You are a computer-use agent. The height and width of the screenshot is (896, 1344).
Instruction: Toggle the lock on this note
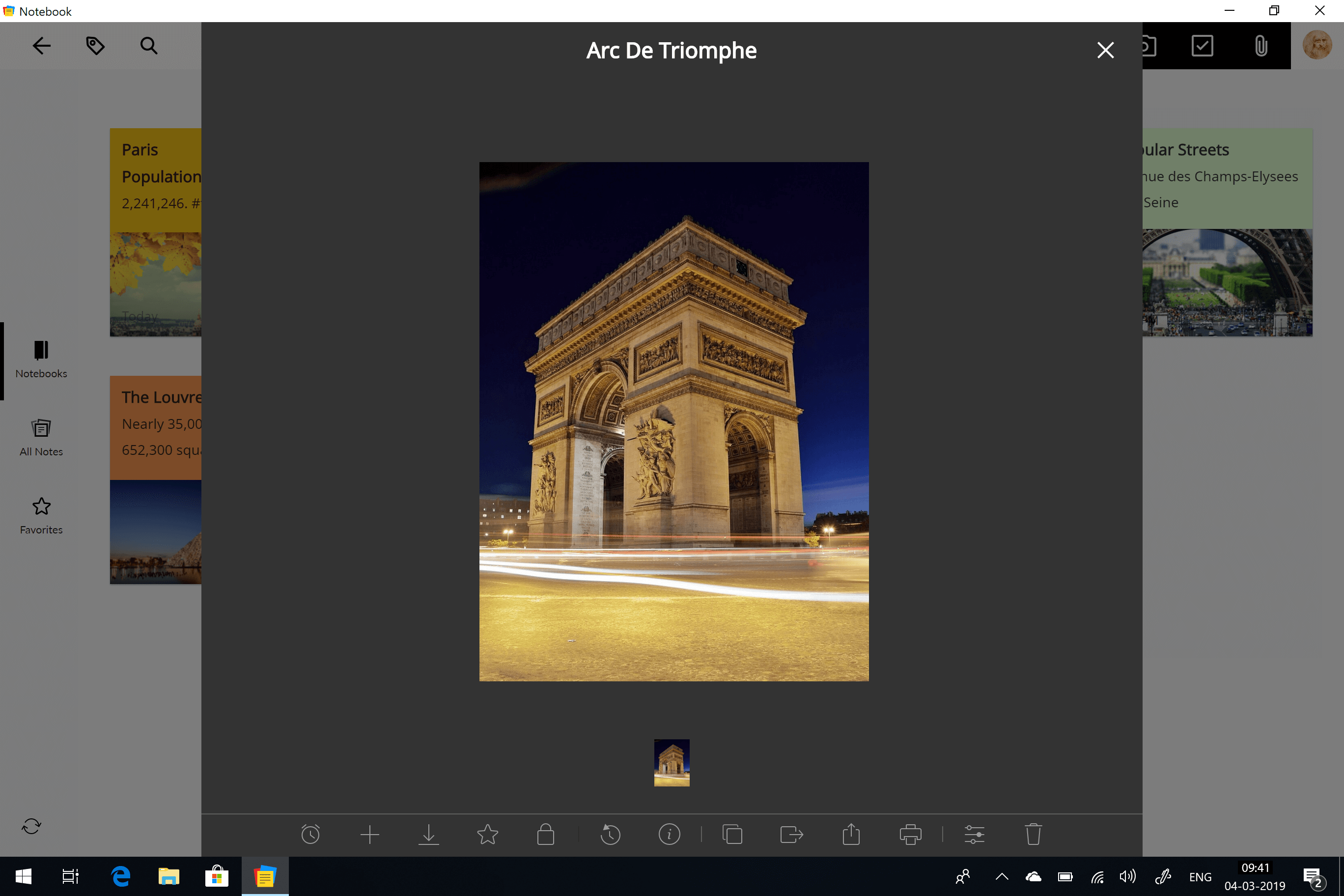click(x=546, y=834)
